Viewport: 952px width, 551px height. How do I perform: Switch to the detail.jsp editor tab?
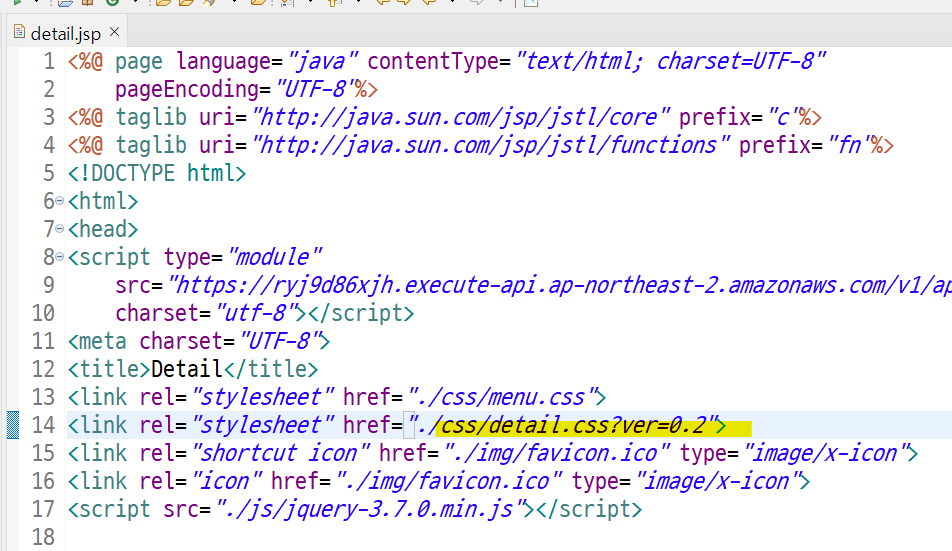coord(66,33)
